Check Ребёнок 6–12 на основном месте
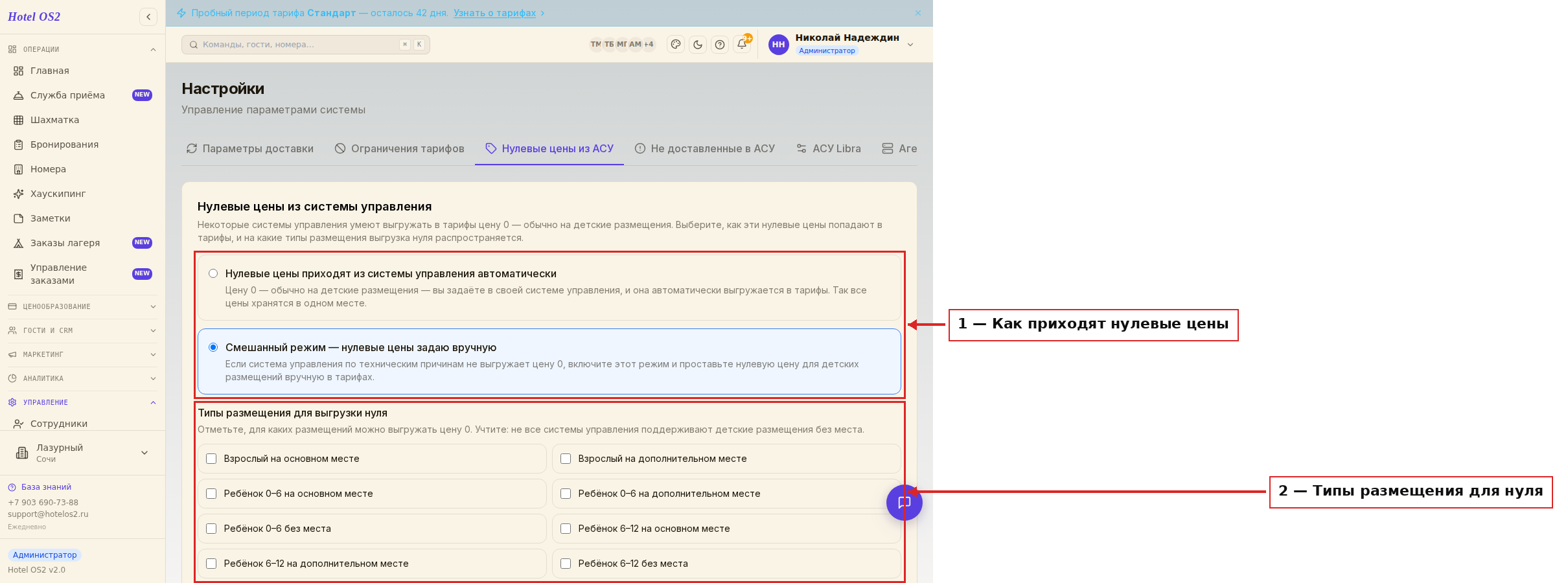The image size is (1568, 583). [566, 529]
